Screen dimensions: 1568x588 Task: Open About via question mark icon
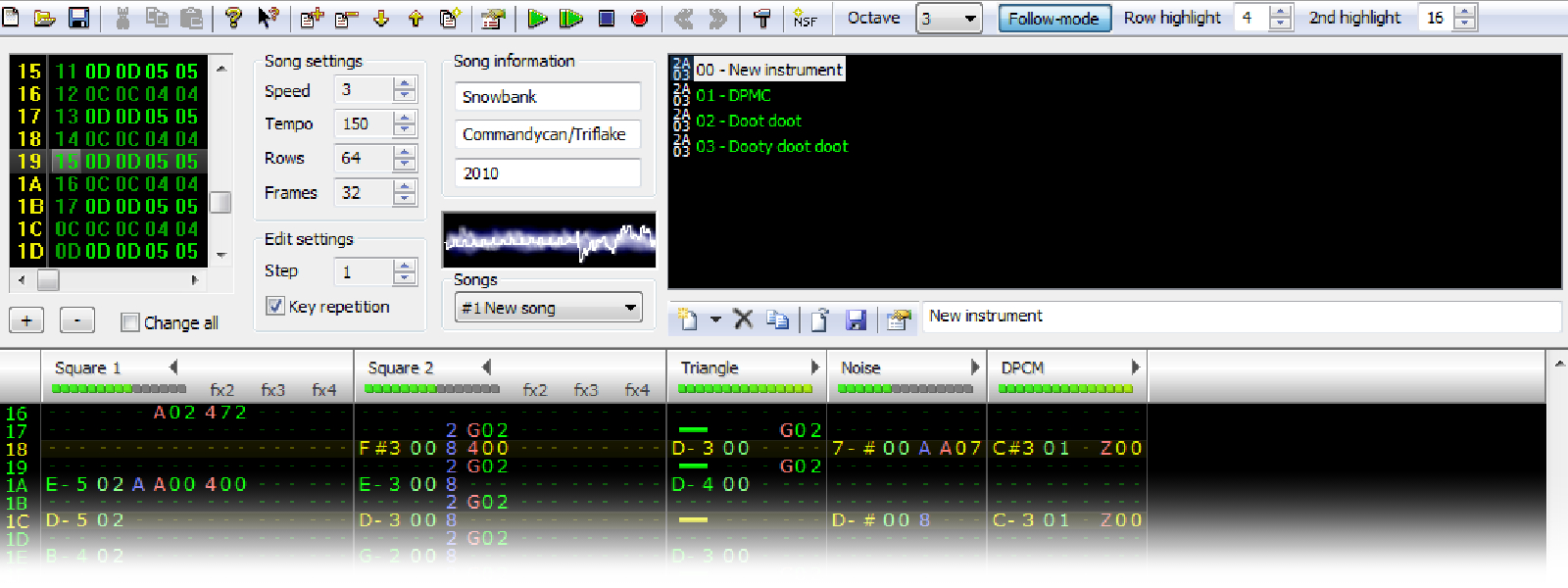(x=233, y=18)
